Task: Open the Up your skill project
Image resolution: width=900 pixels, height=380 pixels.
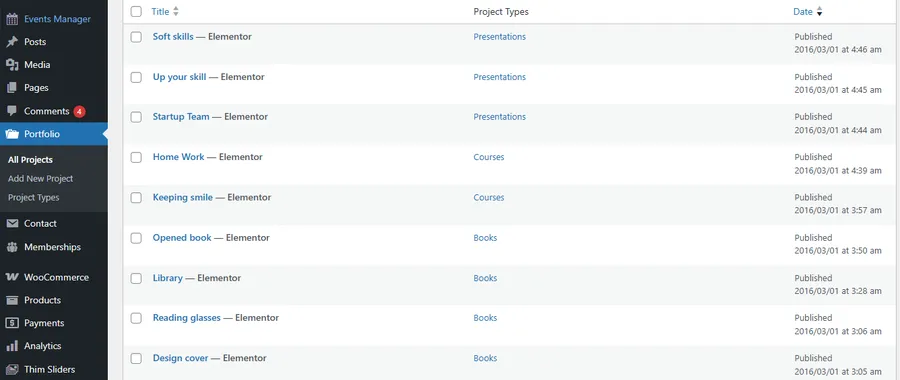Action: pyautogui.click(x=179, y=77)
